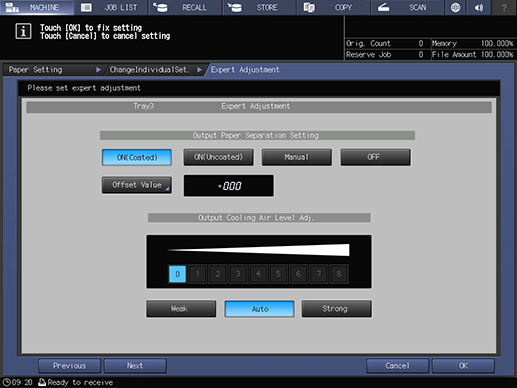Select Auto cooling air
Image resolution: width=517 pixels, height=388 pixels.
(259, 309)
